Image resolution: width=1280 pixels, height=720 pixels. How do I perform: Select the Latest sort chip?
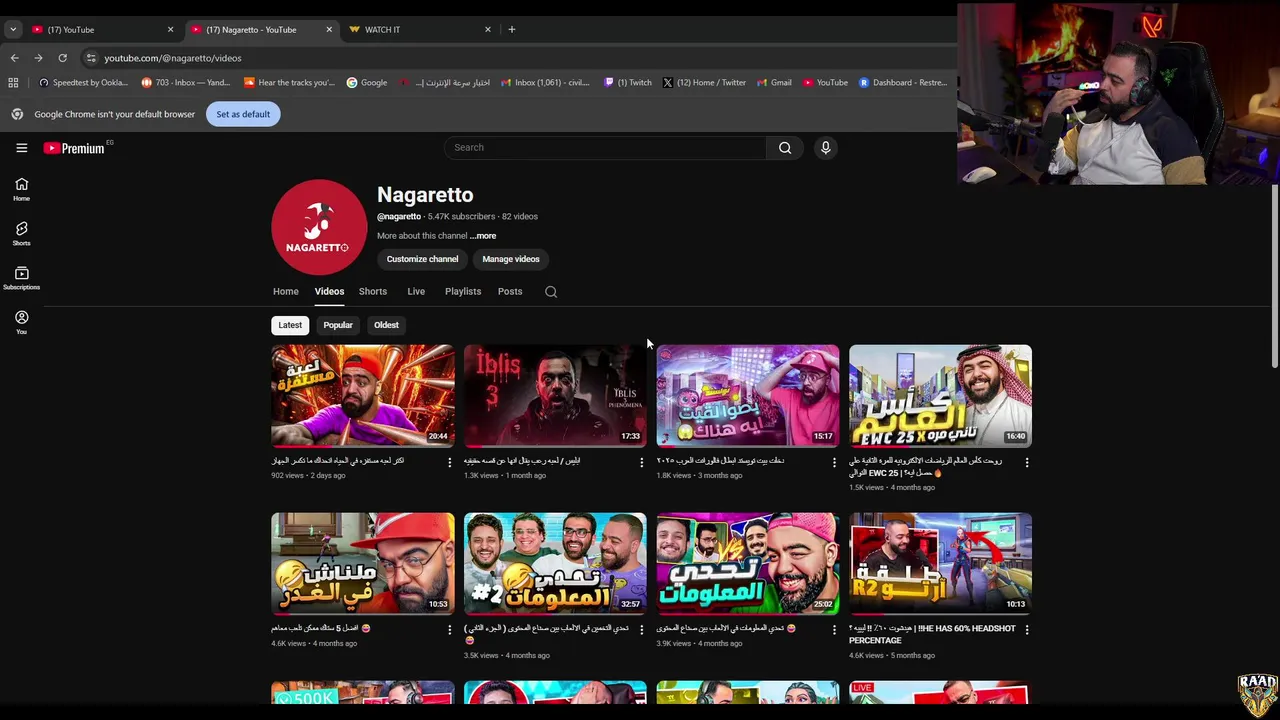(290, 325)
